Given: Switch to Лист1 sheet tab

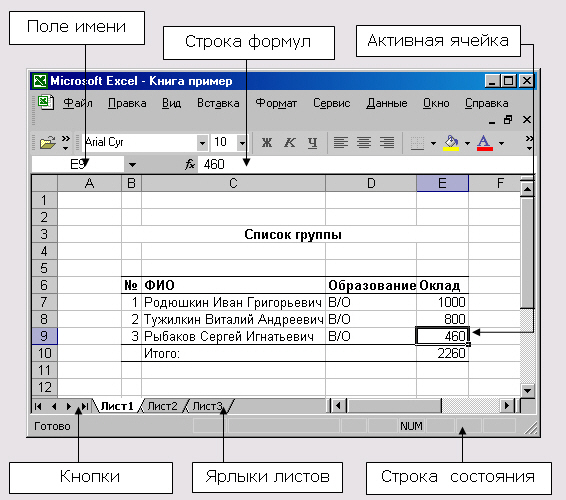Looking at the screenshot, I should (x=117, y=406).
